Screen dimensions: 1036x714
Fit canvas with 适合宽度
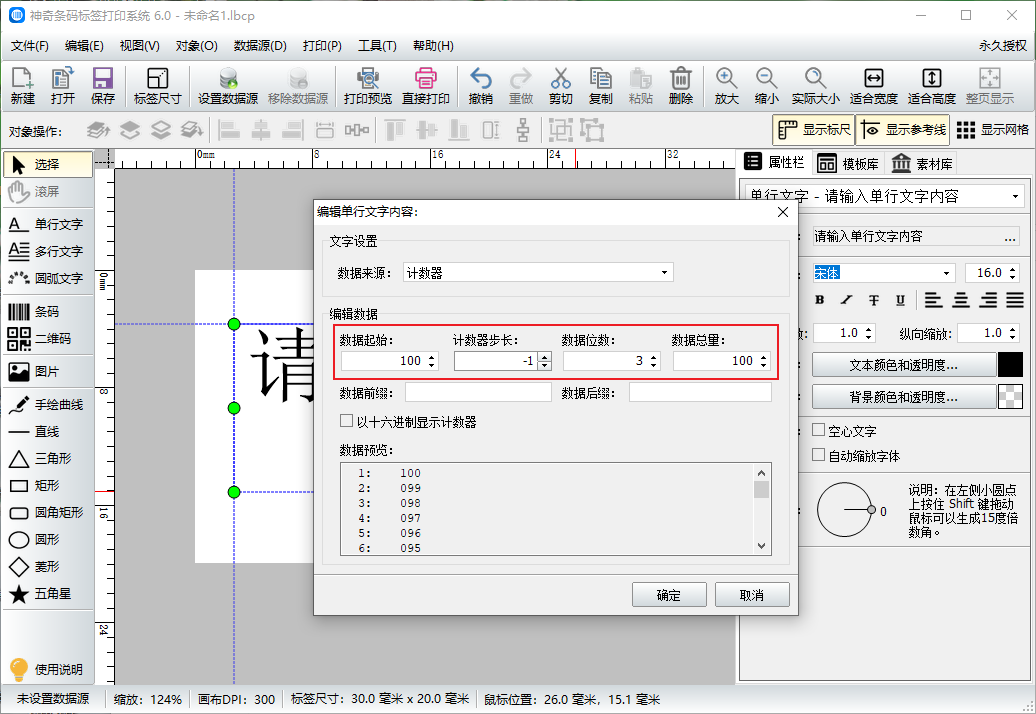tap(873, 86)
